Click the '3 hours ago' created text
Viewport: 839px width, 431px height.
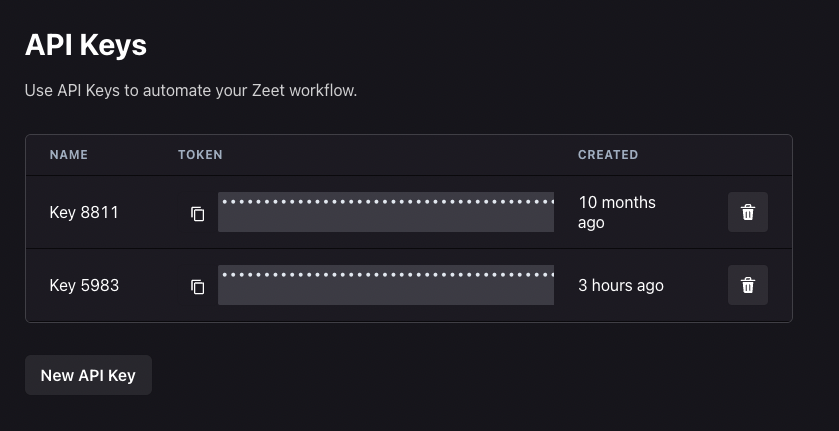pos(621,285)
